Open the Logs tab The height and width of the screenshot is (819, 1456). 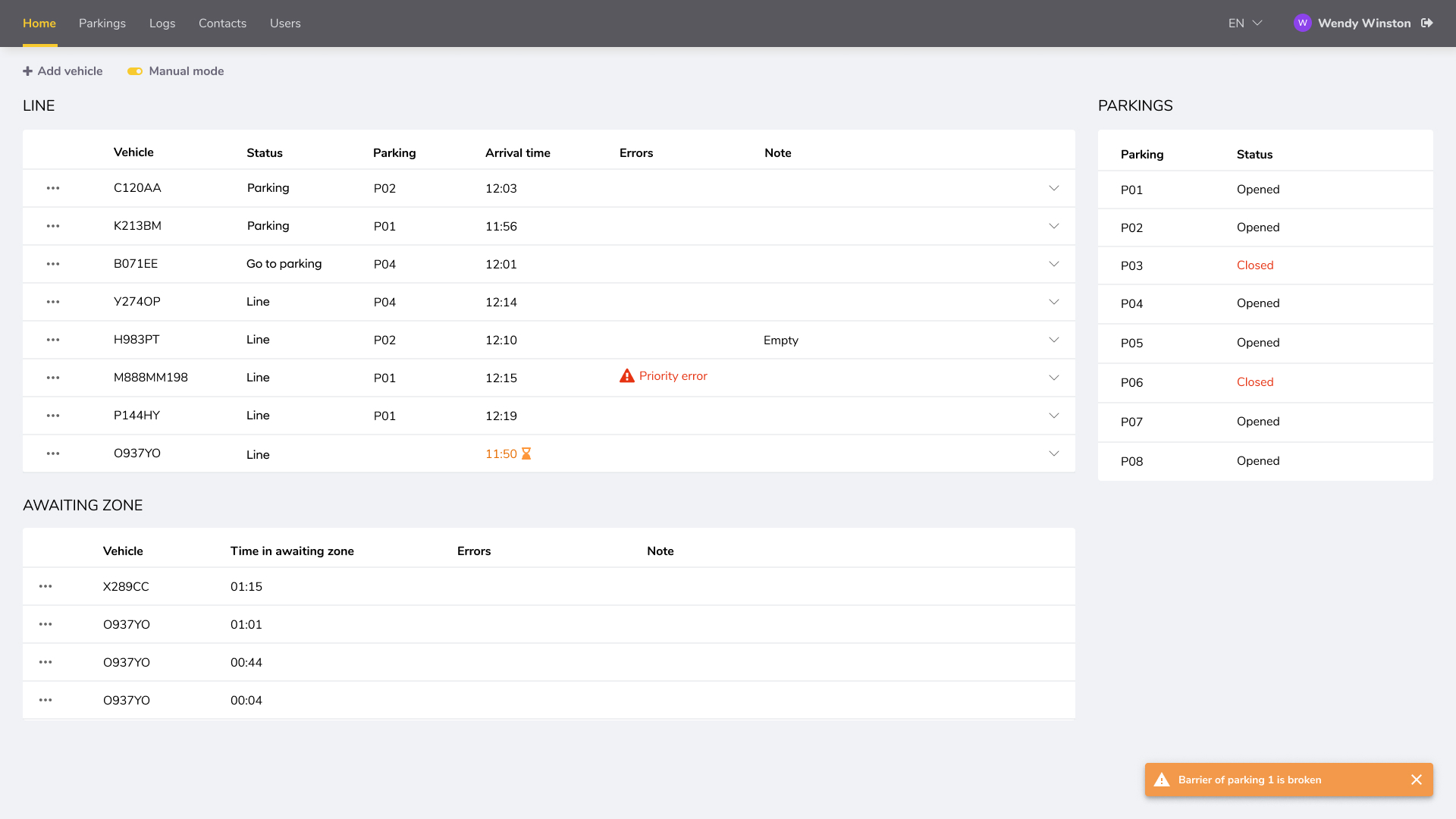coord(162,24)
